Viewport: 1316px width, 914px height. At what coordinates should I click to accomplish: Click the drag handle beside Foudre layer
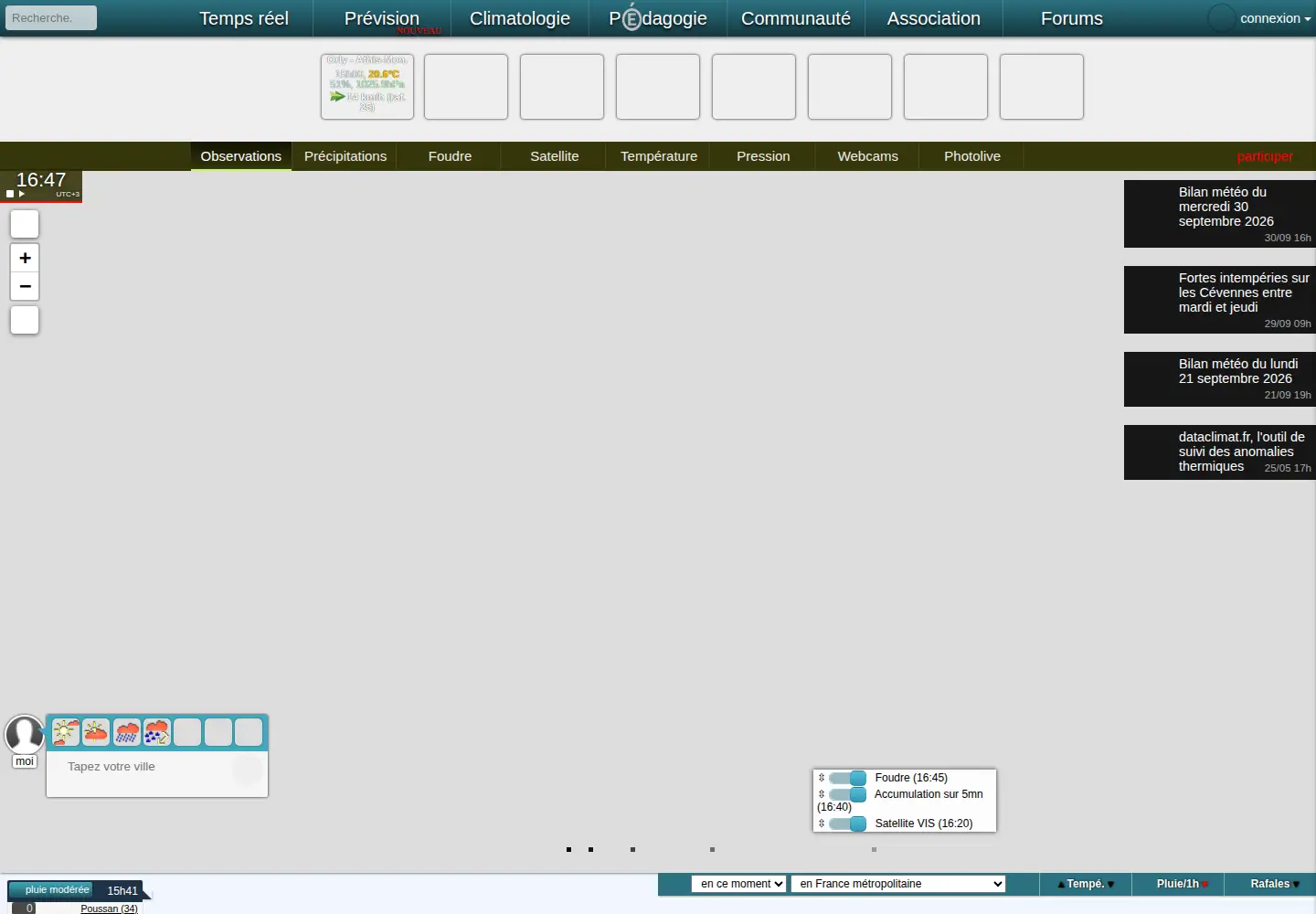822,778
